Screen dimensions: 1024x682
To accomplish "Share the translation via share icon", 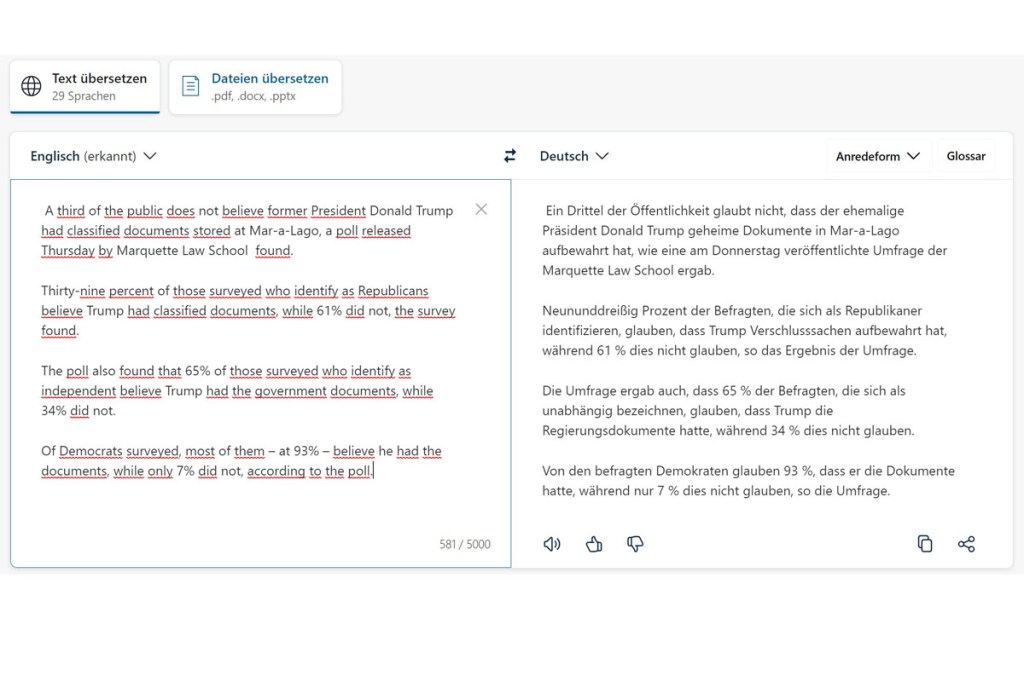I will pos(967,544).
